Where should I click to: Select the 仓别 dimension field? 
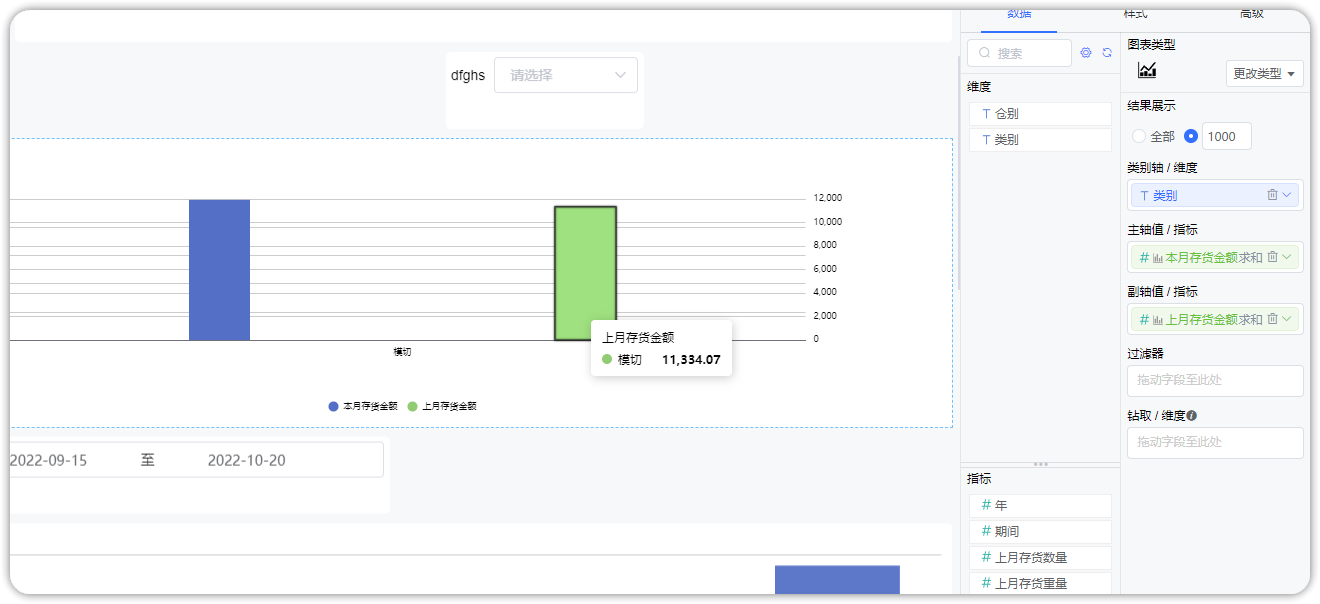1040,114
